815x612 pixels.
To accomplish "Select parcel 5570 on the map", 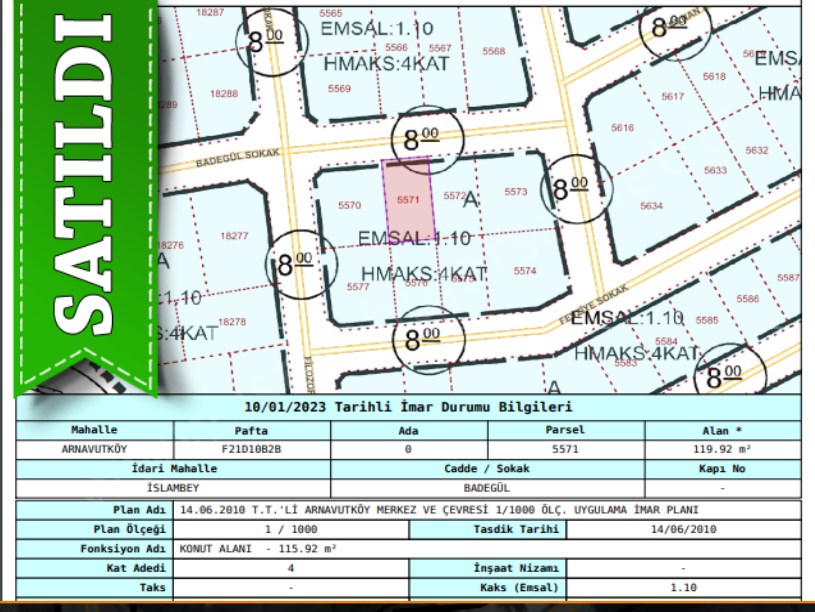I will coord(349,206).
